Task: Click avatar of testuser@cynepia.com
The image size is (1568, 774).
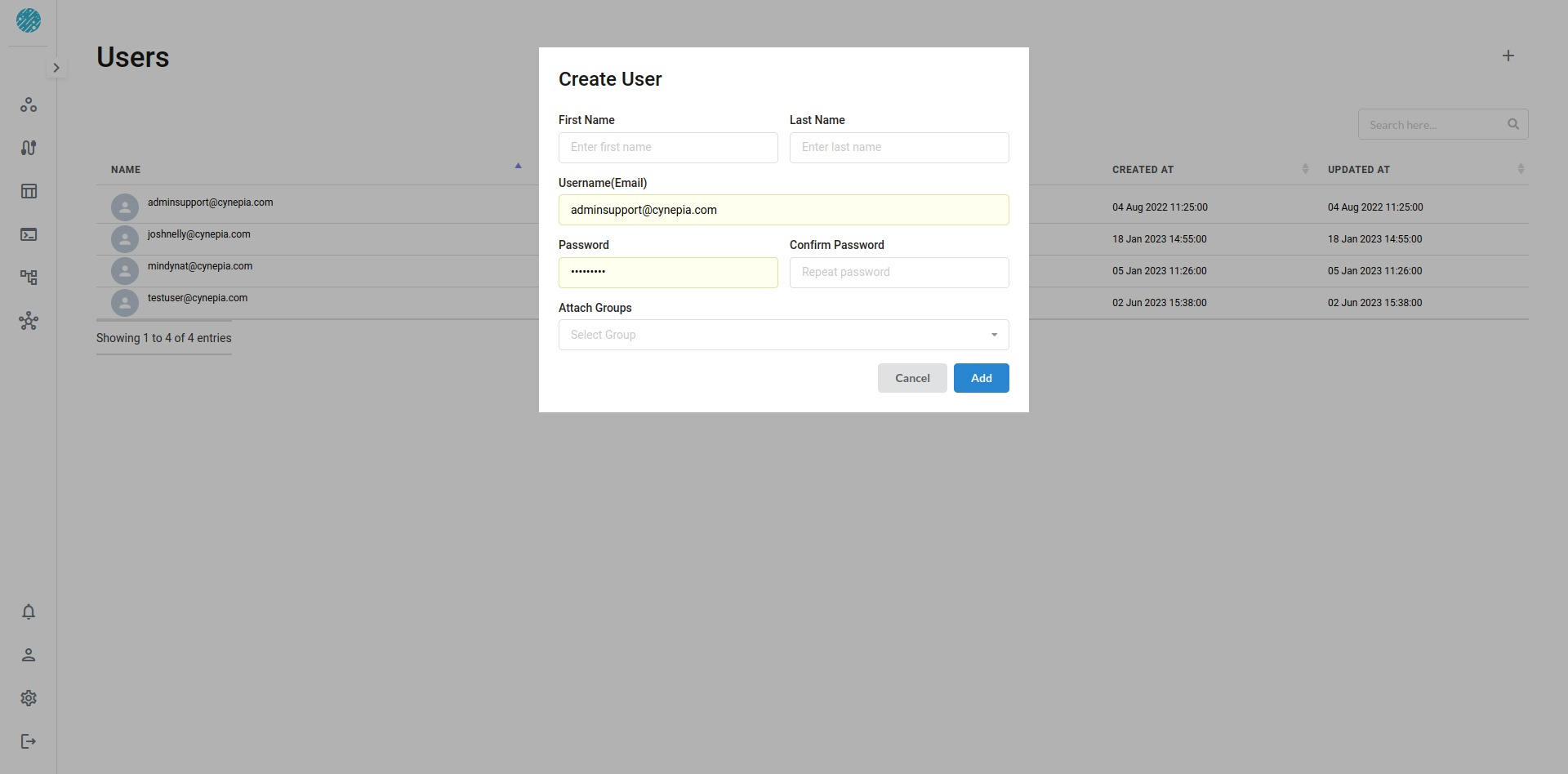Action: point(125,303)
